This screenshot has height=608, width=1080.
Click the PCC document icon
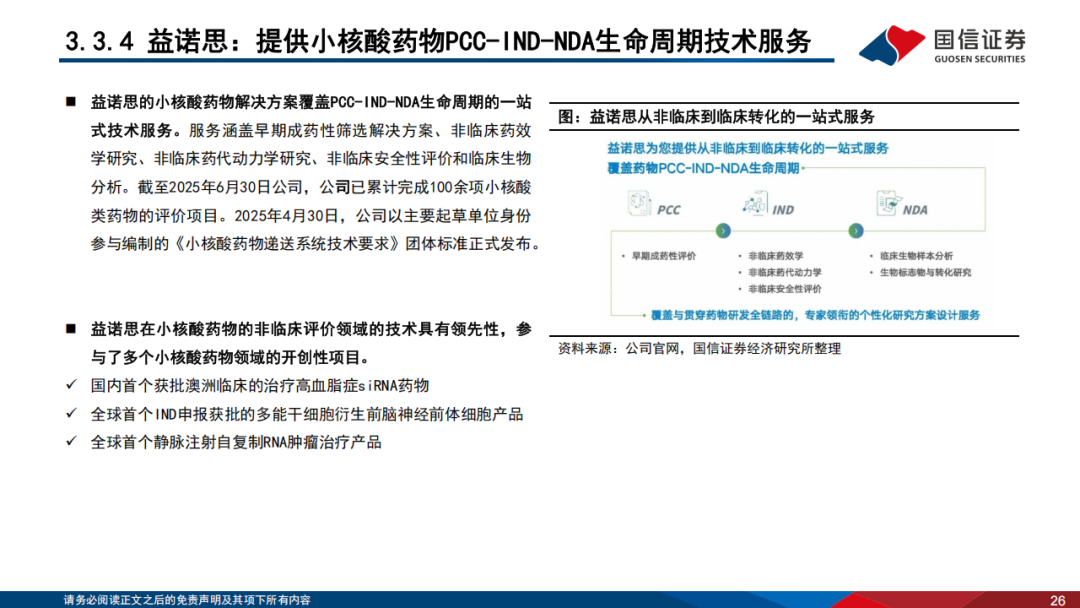pyautogui.click(x=639, y=204)
